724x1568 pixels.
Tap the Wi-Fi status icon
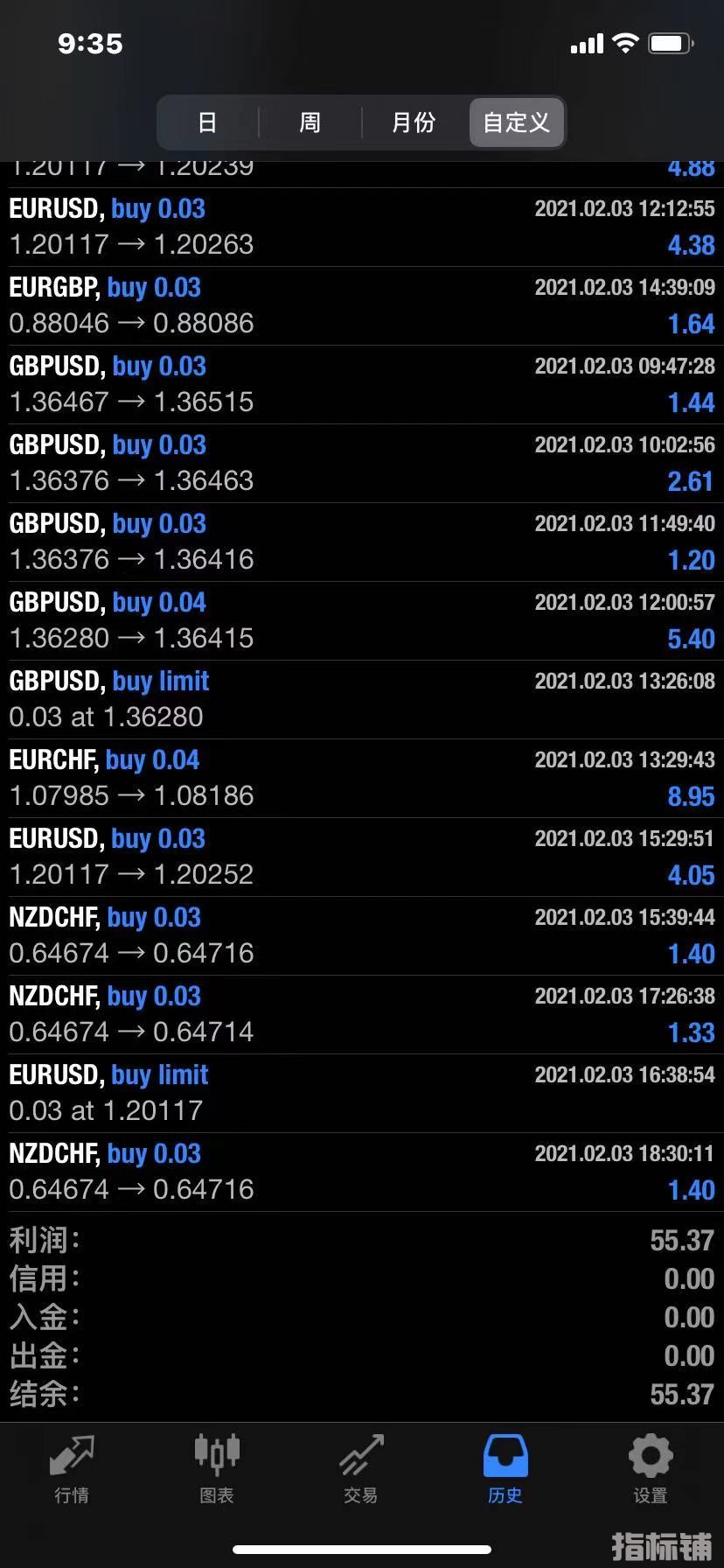pyautogui.click(x=625, y=43)
